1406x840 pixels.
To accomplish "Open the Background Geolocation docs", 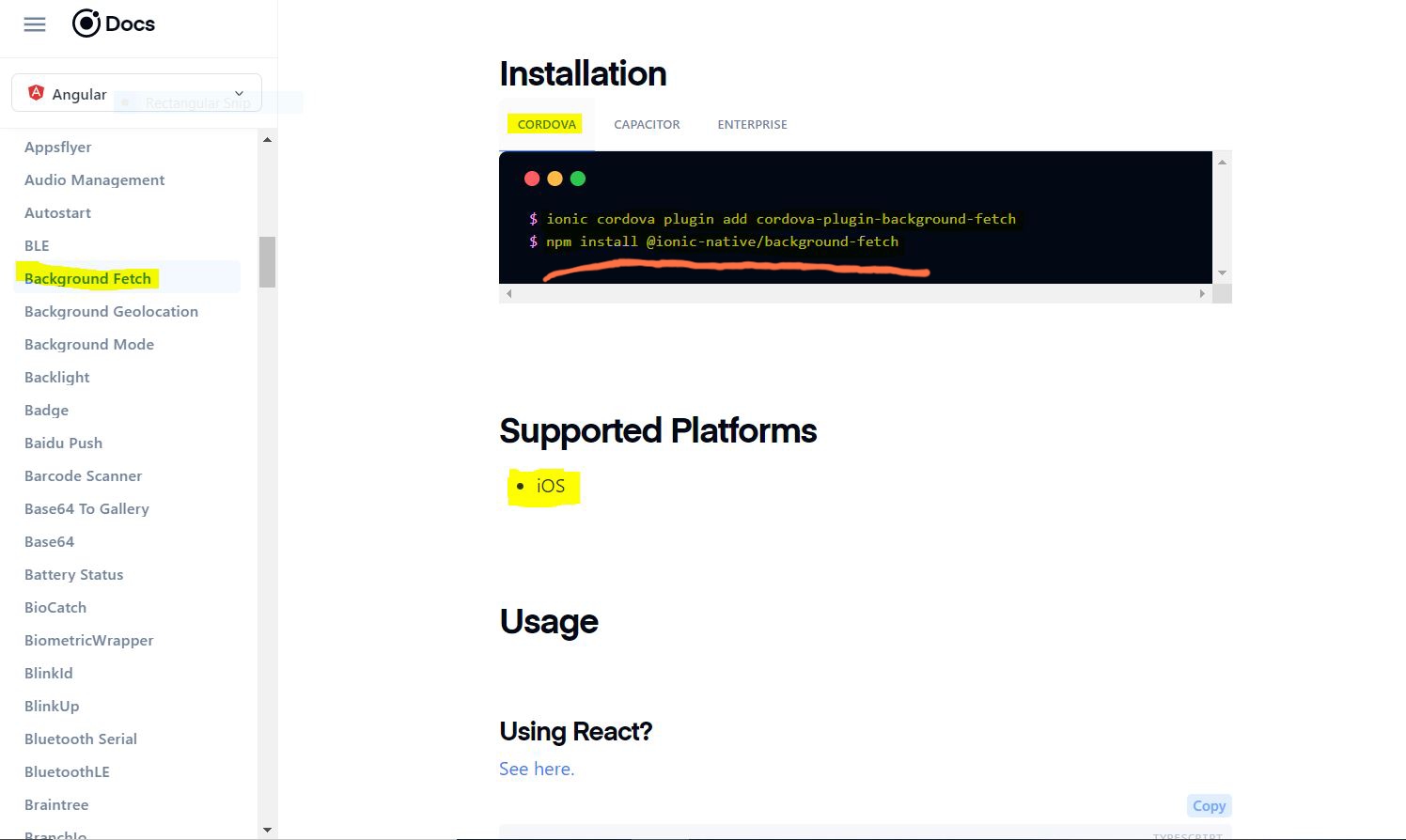I will coord(111,311).
